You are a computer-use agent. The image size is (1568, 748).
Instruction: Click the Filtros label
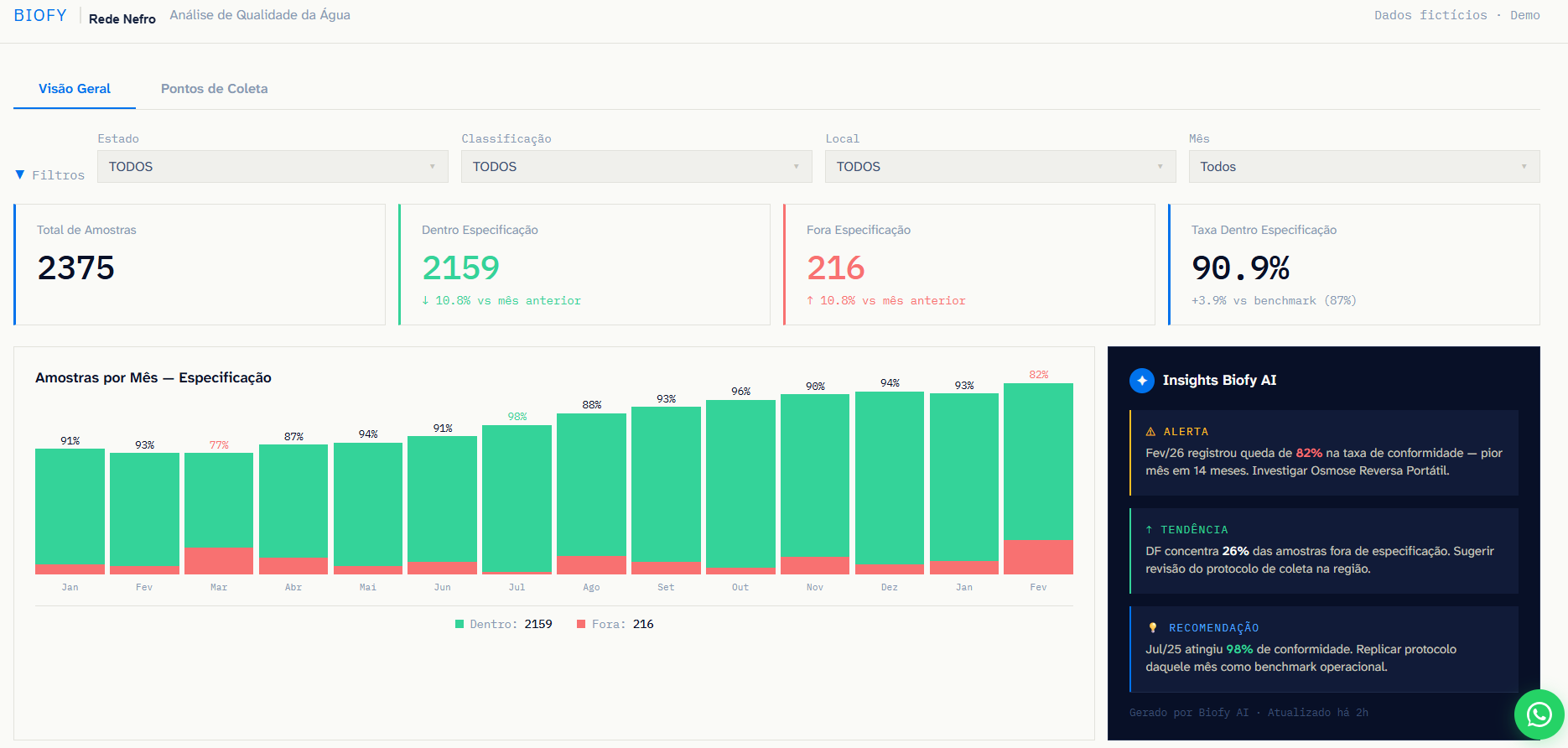tap(59, 175)
